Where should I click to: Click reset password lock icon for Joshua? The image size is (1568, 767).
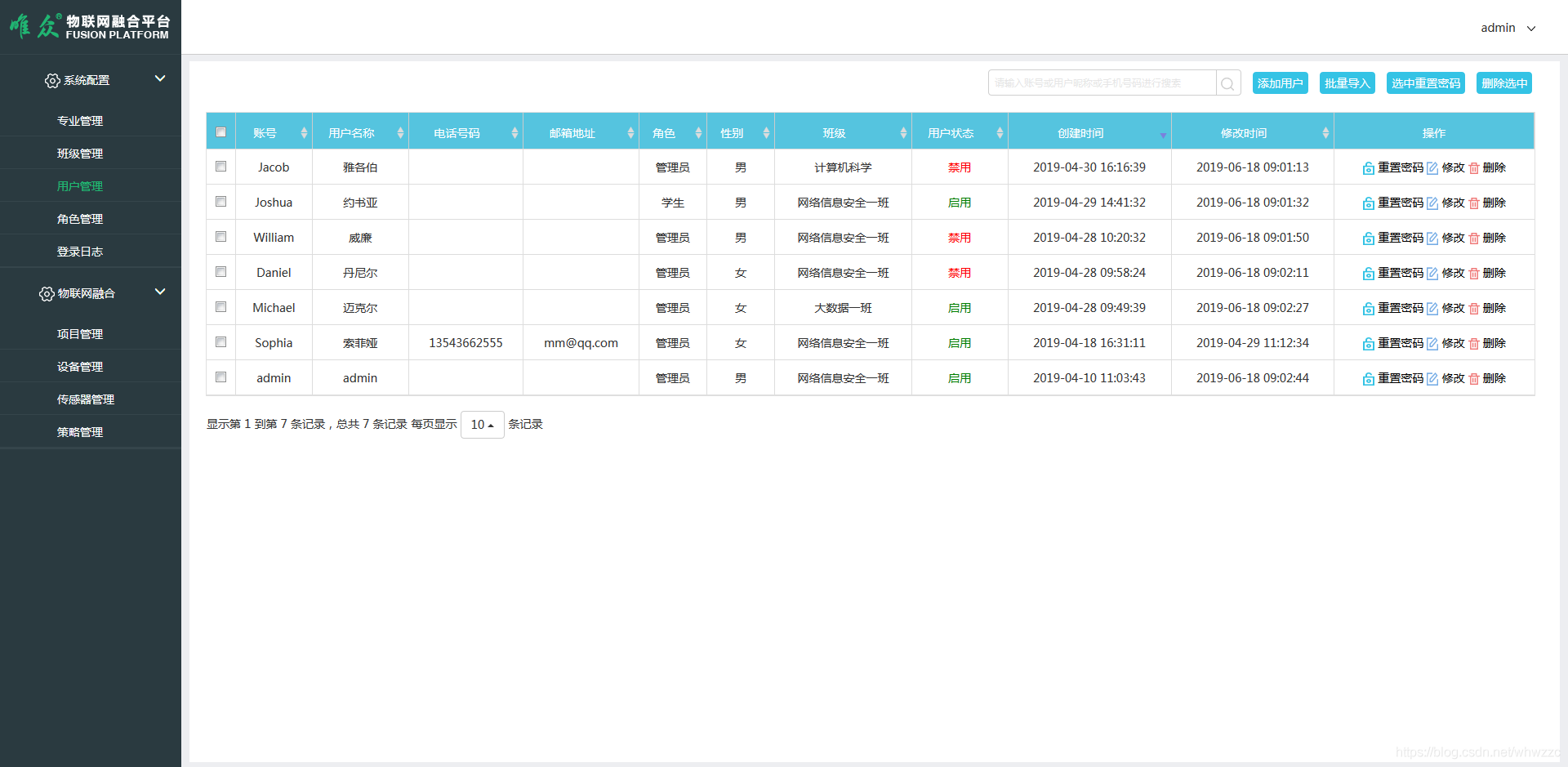[1368, 203]
